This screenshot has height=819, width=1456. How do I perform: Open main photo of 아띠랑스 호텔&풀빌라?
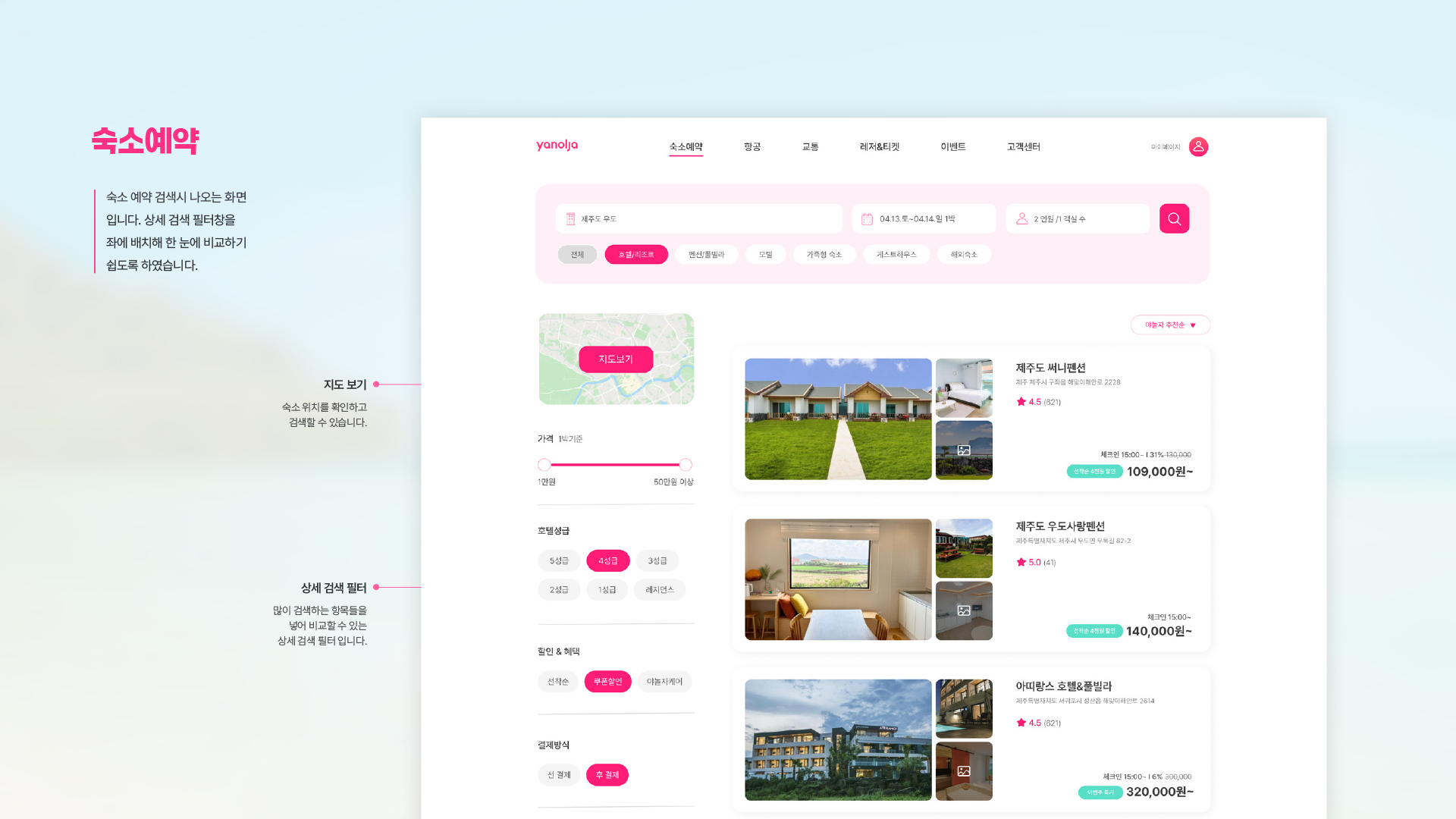tap(838, 740)
